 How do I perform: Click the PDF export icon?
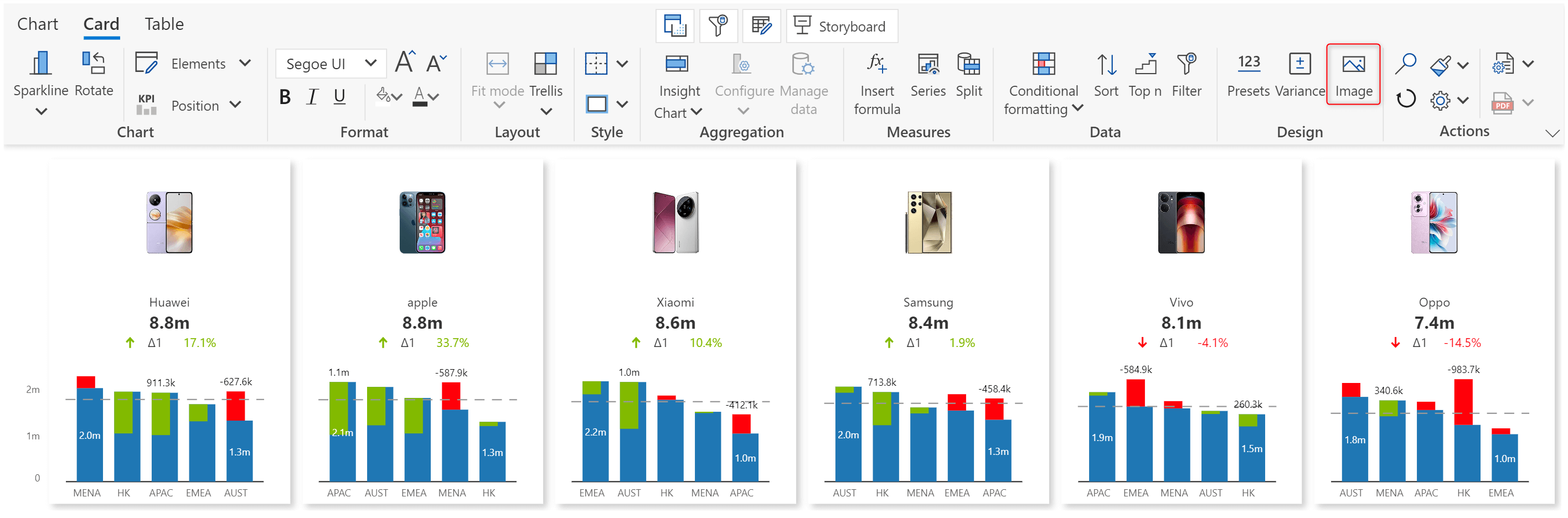coord(1503,102)
